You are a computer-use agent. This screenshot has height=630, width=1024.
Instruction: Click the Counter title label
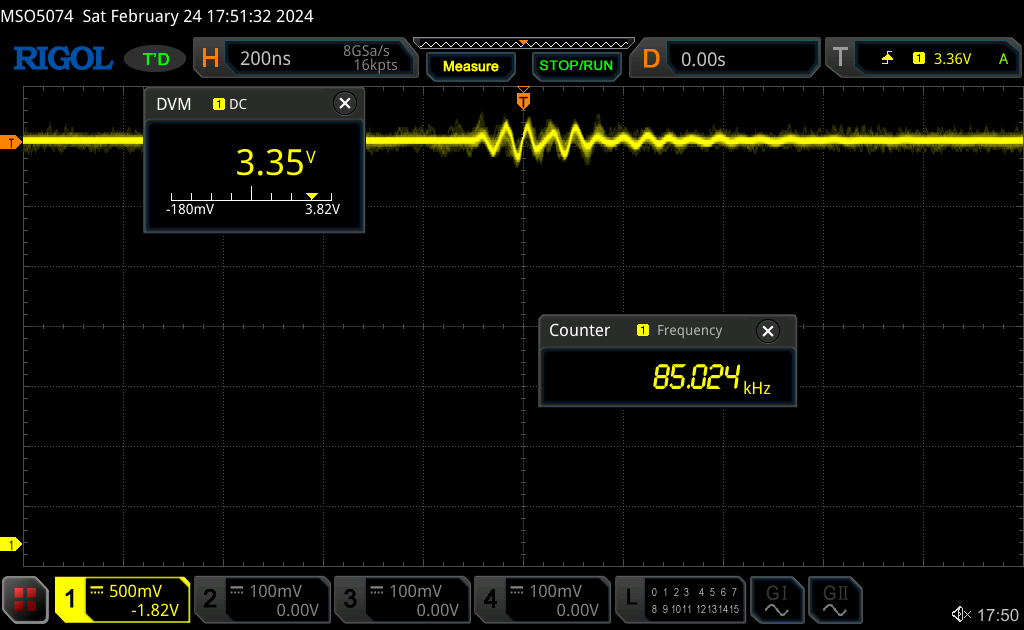(x=579, y=330)
